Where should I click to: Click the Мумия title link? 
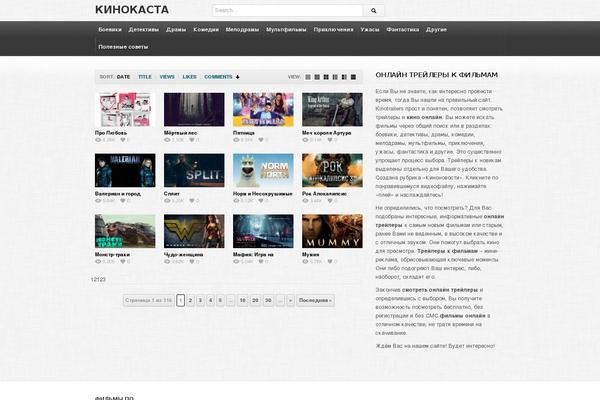pyautogui.click(x=310, y=255)
